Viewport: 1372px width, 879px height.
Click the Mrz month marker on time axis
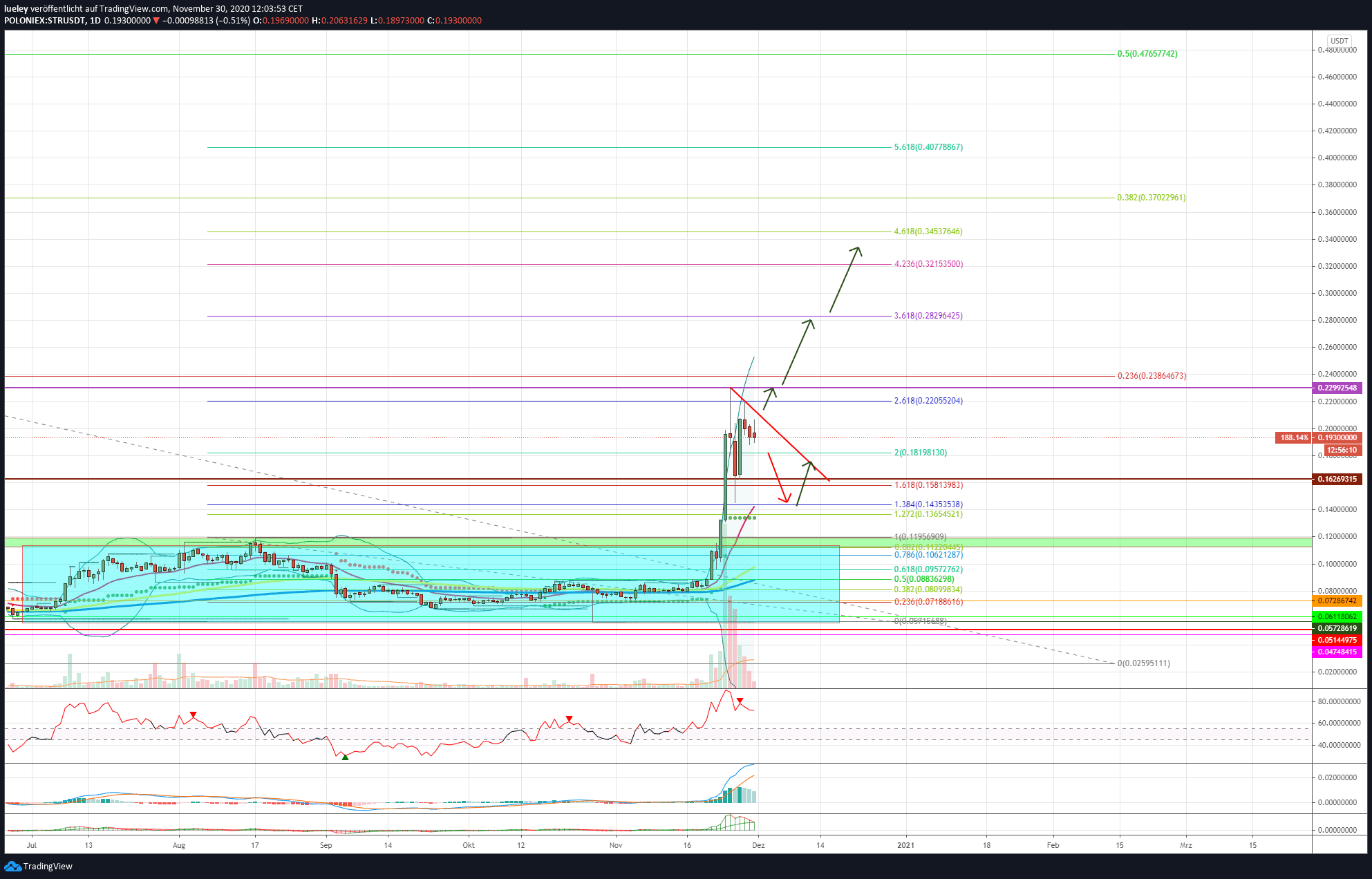1186,844
